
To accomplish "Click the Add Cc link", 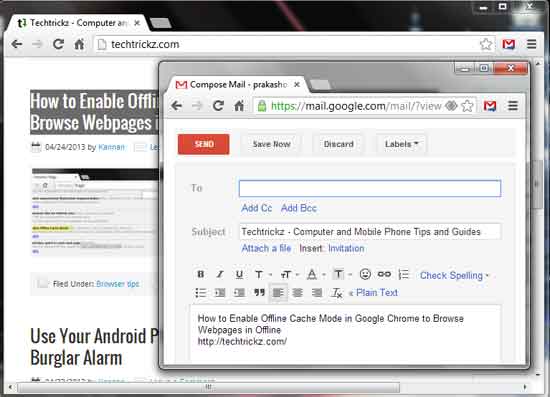I will pos(256,208).
